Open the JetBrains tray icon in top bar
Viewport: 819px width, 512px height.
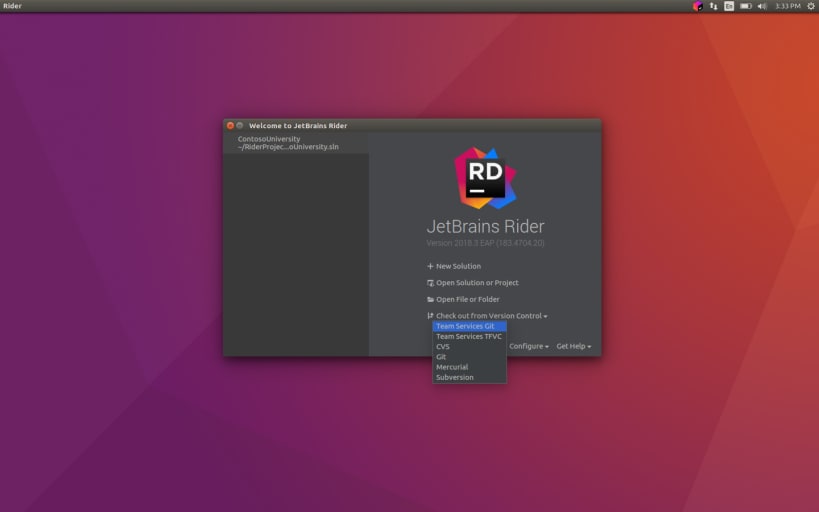pos(697,6)
